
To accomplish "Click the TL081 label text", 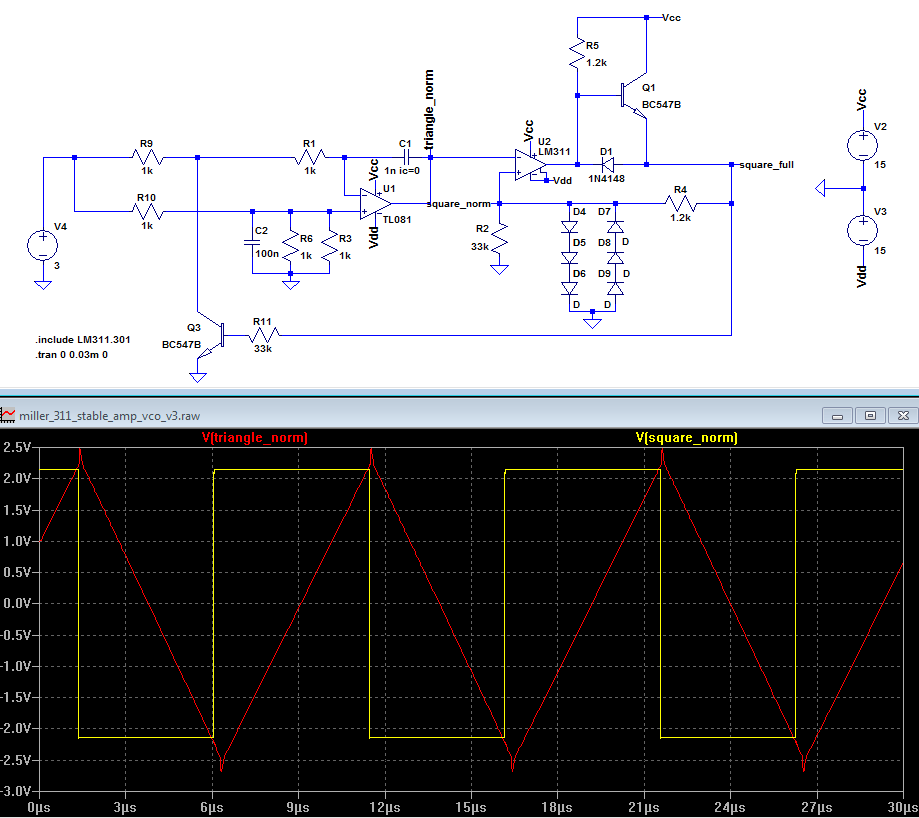I will pos(397,219).
